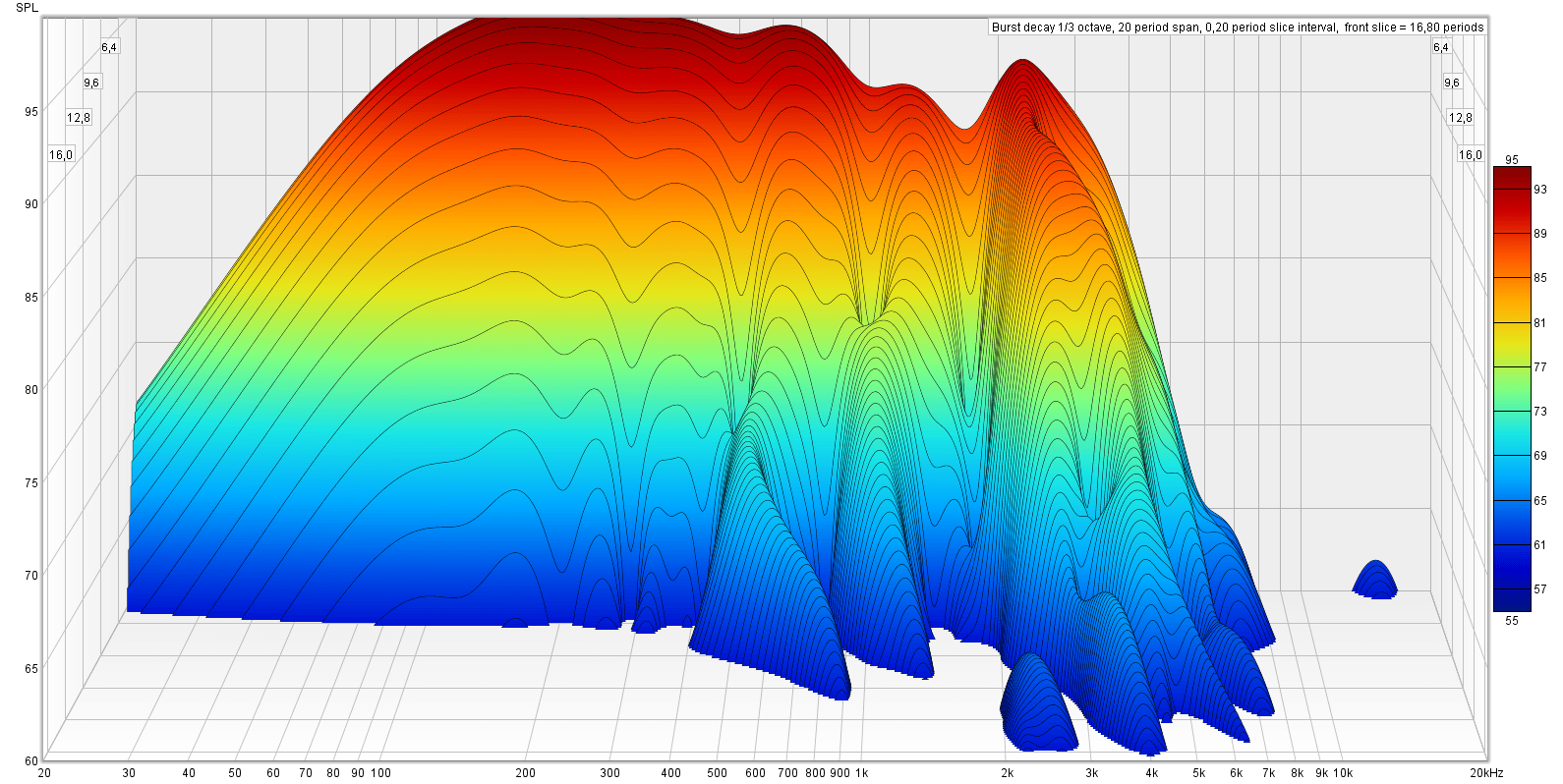Click the 77 value on color legend
Image resolution: width=1563 pixels, height=784 pixels.
(x=1540, y=367)
